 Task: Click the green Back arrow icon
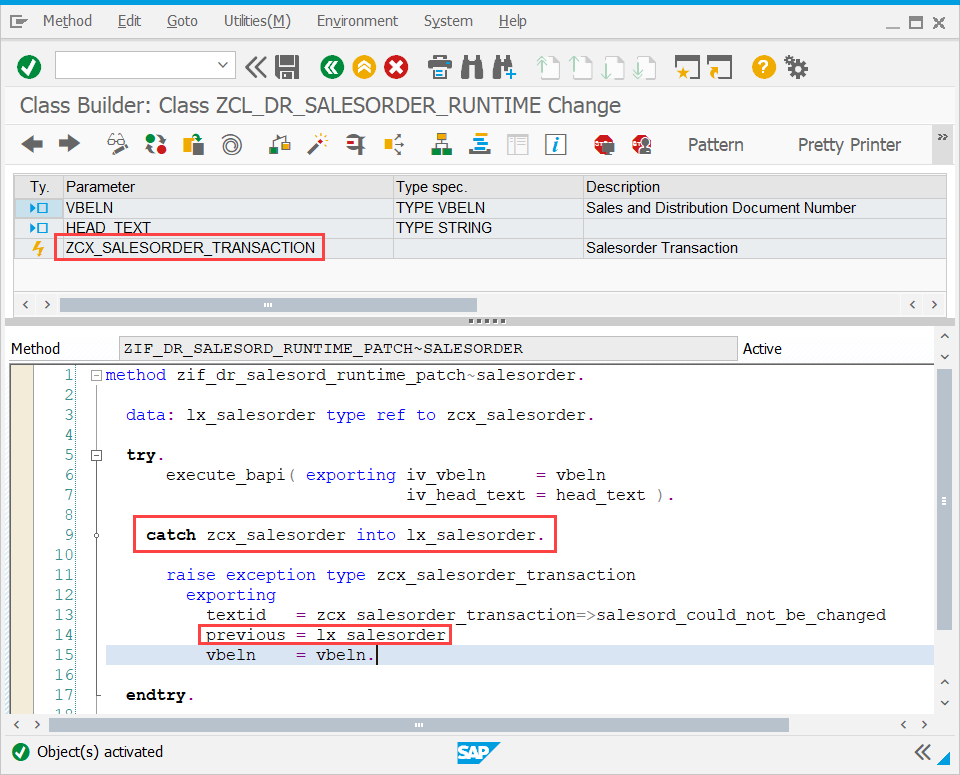click(x=331, y=67)
